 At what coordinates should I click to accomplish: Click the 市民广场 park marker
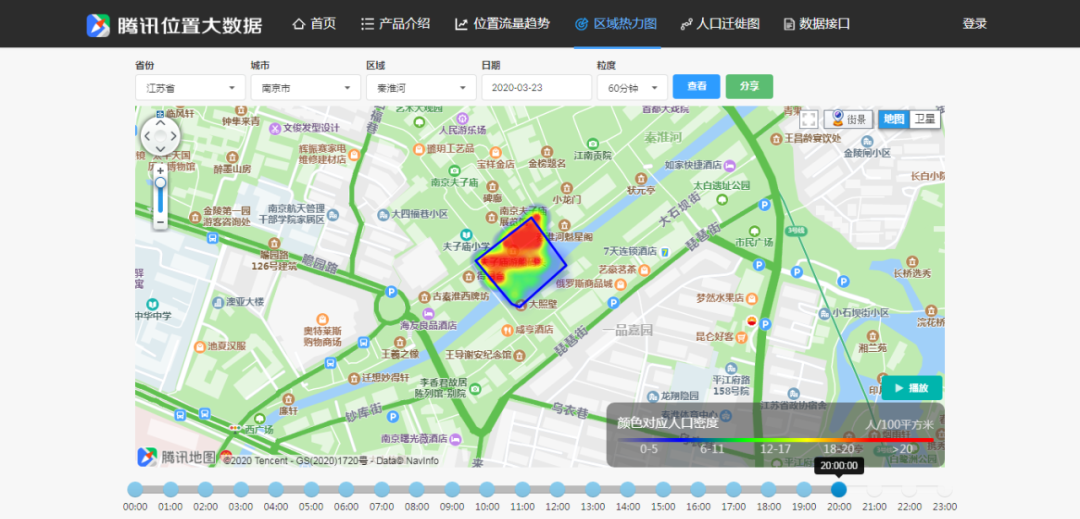click(754, 231)
